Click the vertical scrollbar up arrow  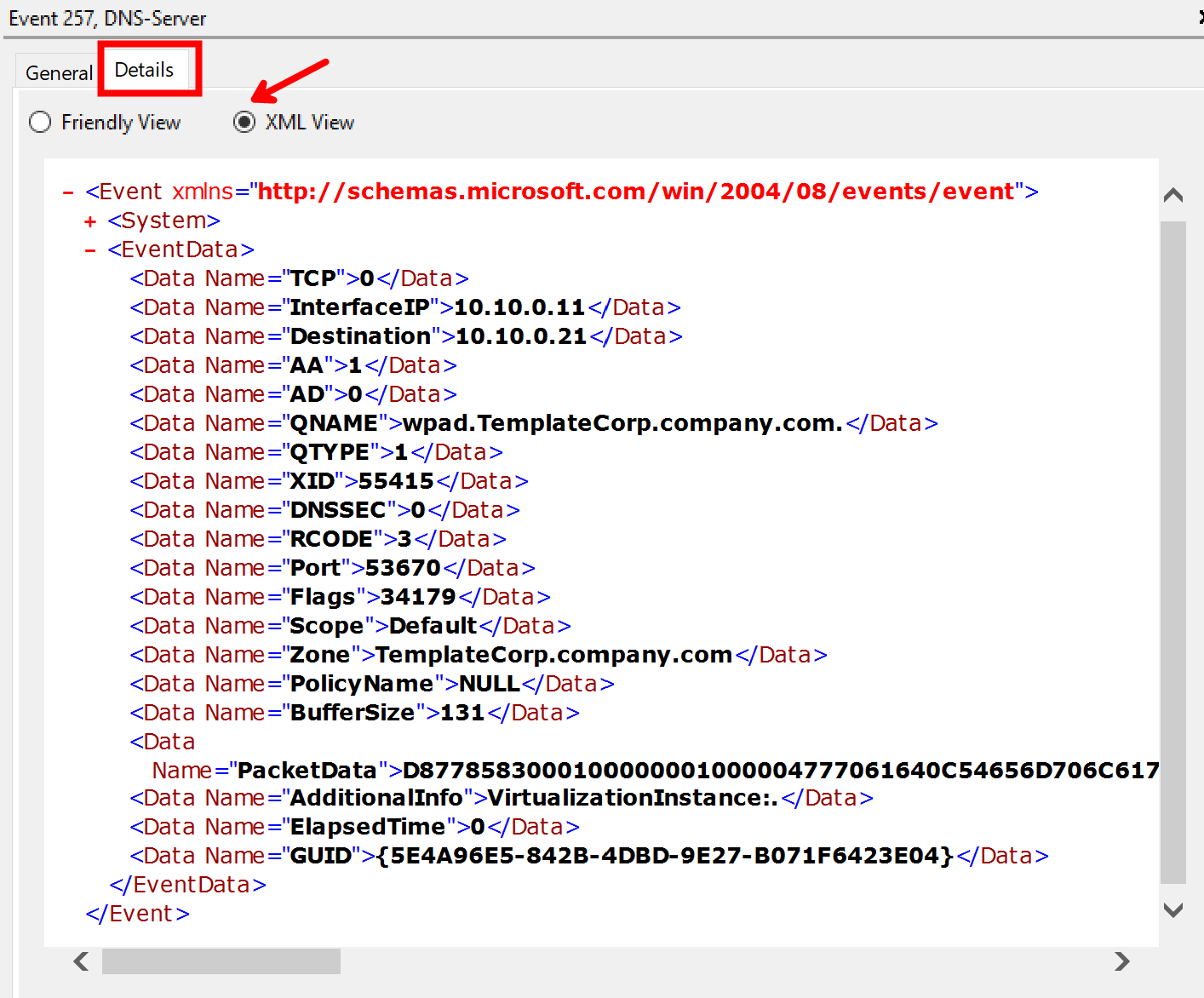pyautogui.click(x=1173, y=195)
